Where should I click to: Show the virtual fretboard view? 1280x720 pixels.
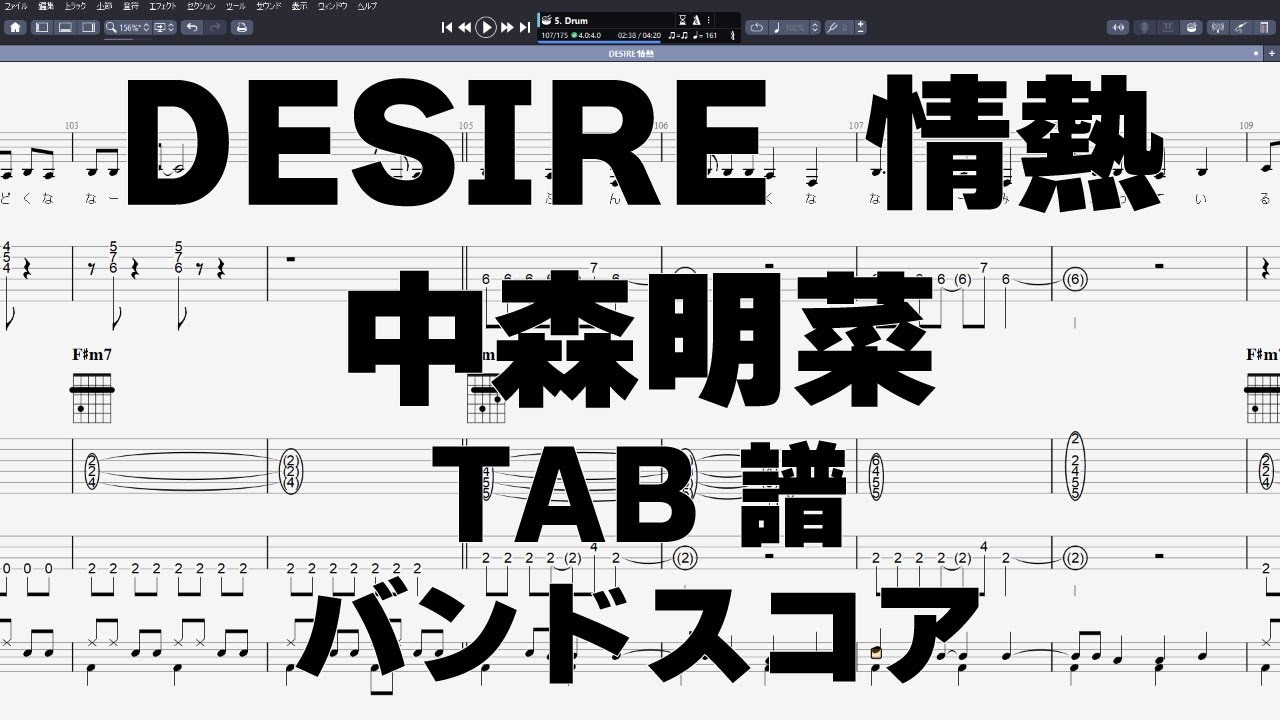click(1143, 28)
